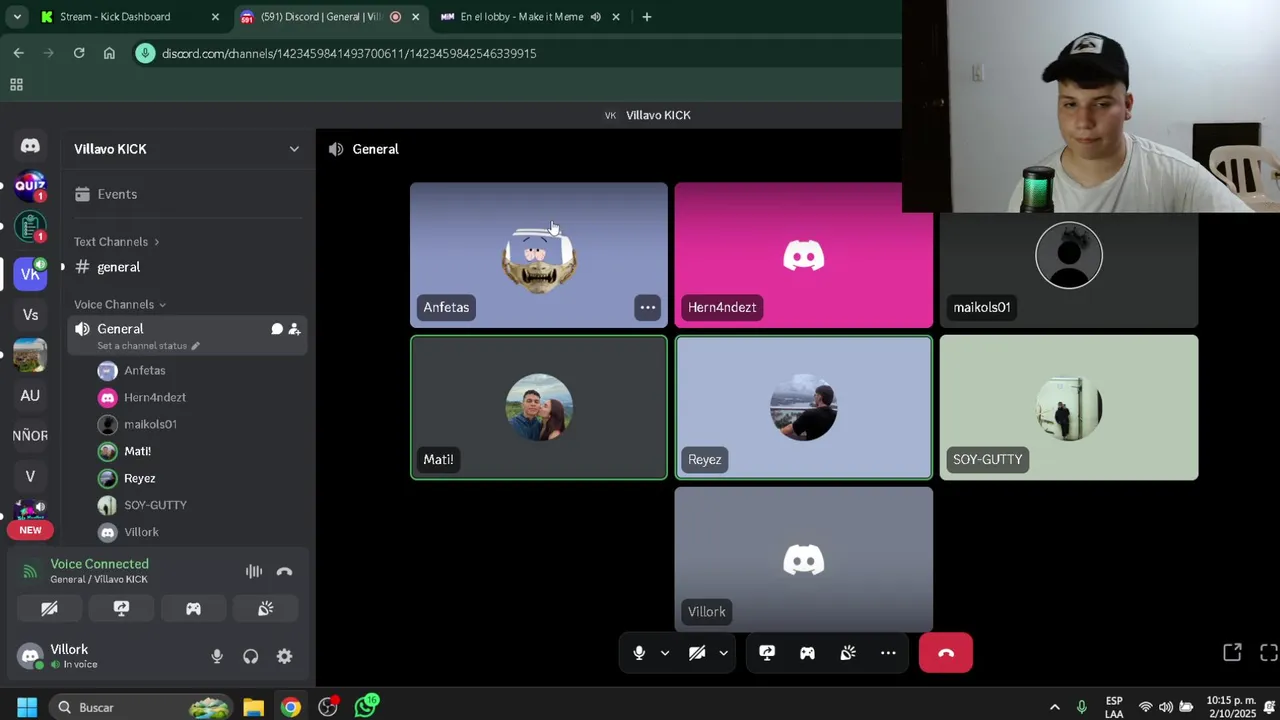Switch to Stream - Kick Dashboard tab
This screenshot has height=720, width=1280.
pyautogui.click(x=128, y=17)
